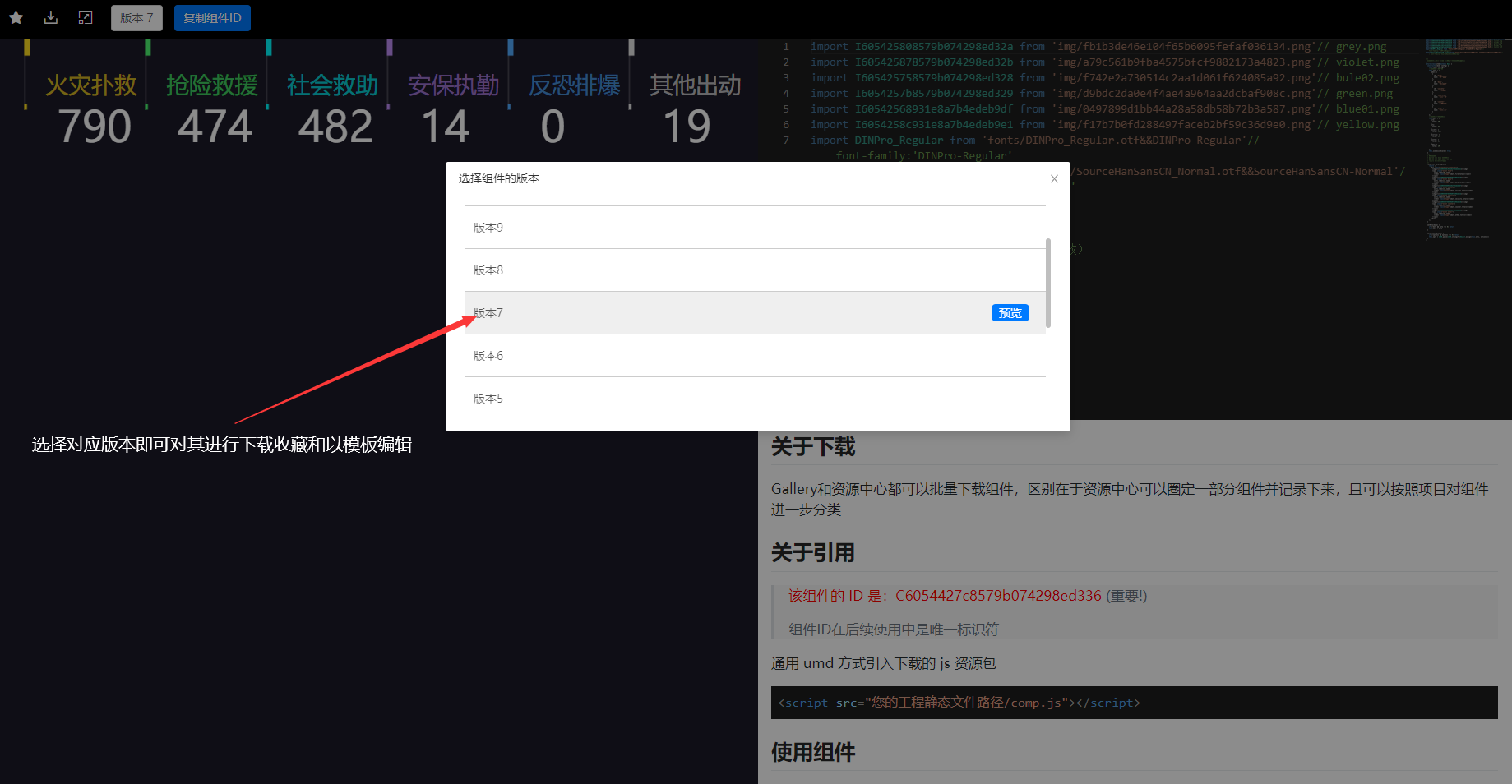Click code line 6 importing yellow.png

[1104, 125]
